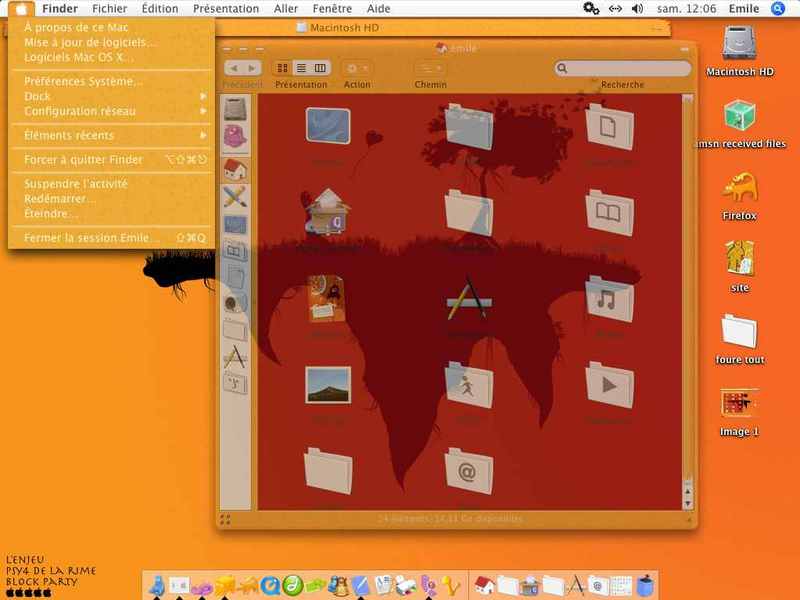Screen dimensions: 800x600
Task: Switch to column view in Présentation control
Action: [320, 68]
